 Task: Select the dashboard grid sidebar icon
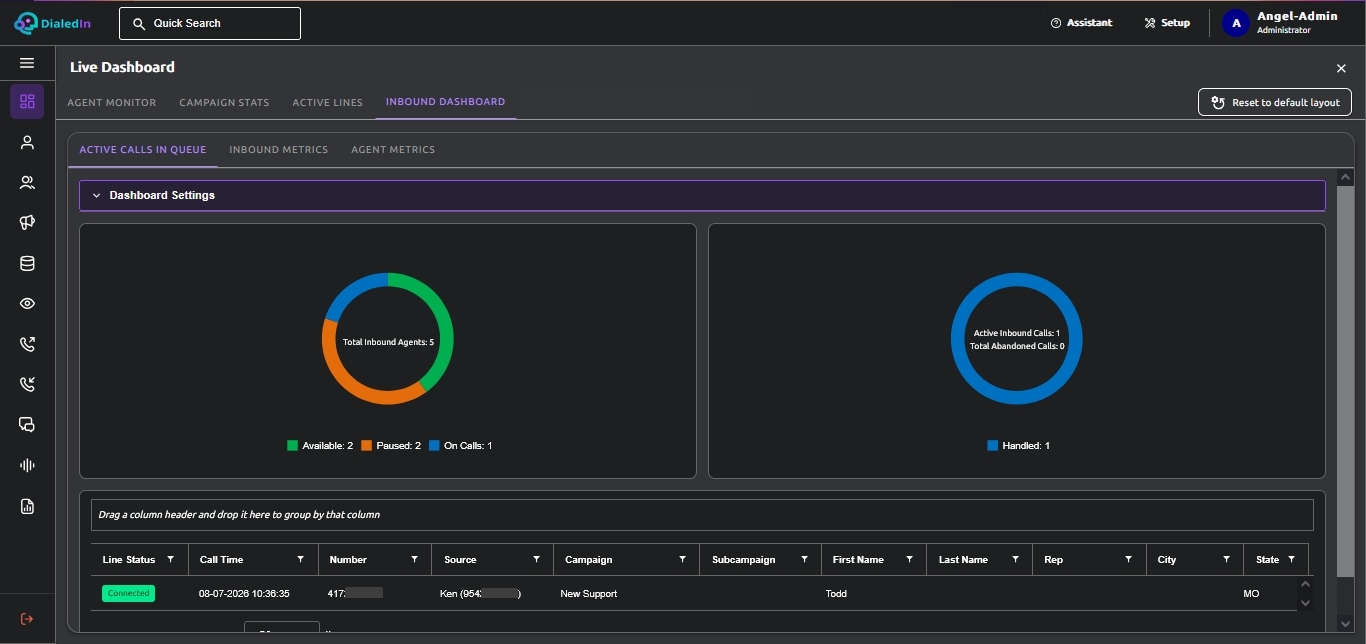(27, 102)
